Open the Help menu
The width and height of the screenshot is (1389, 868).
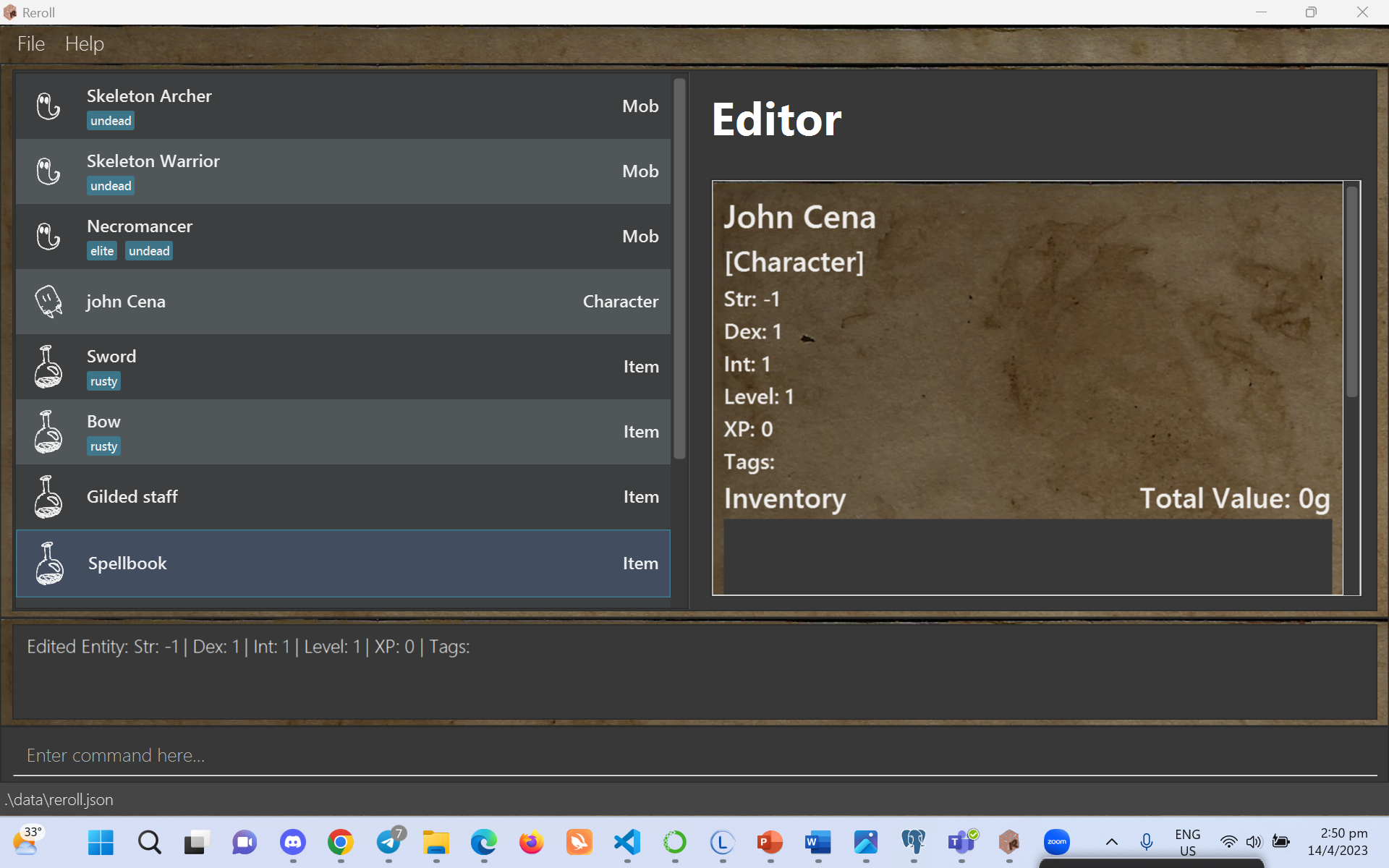85,44
